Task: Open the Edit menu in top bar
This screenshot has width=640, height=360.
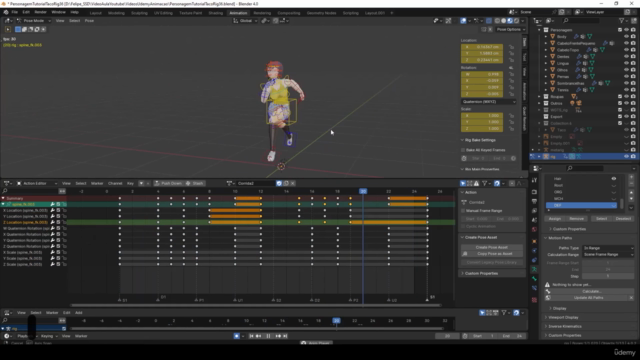Action: coord(26,12)
